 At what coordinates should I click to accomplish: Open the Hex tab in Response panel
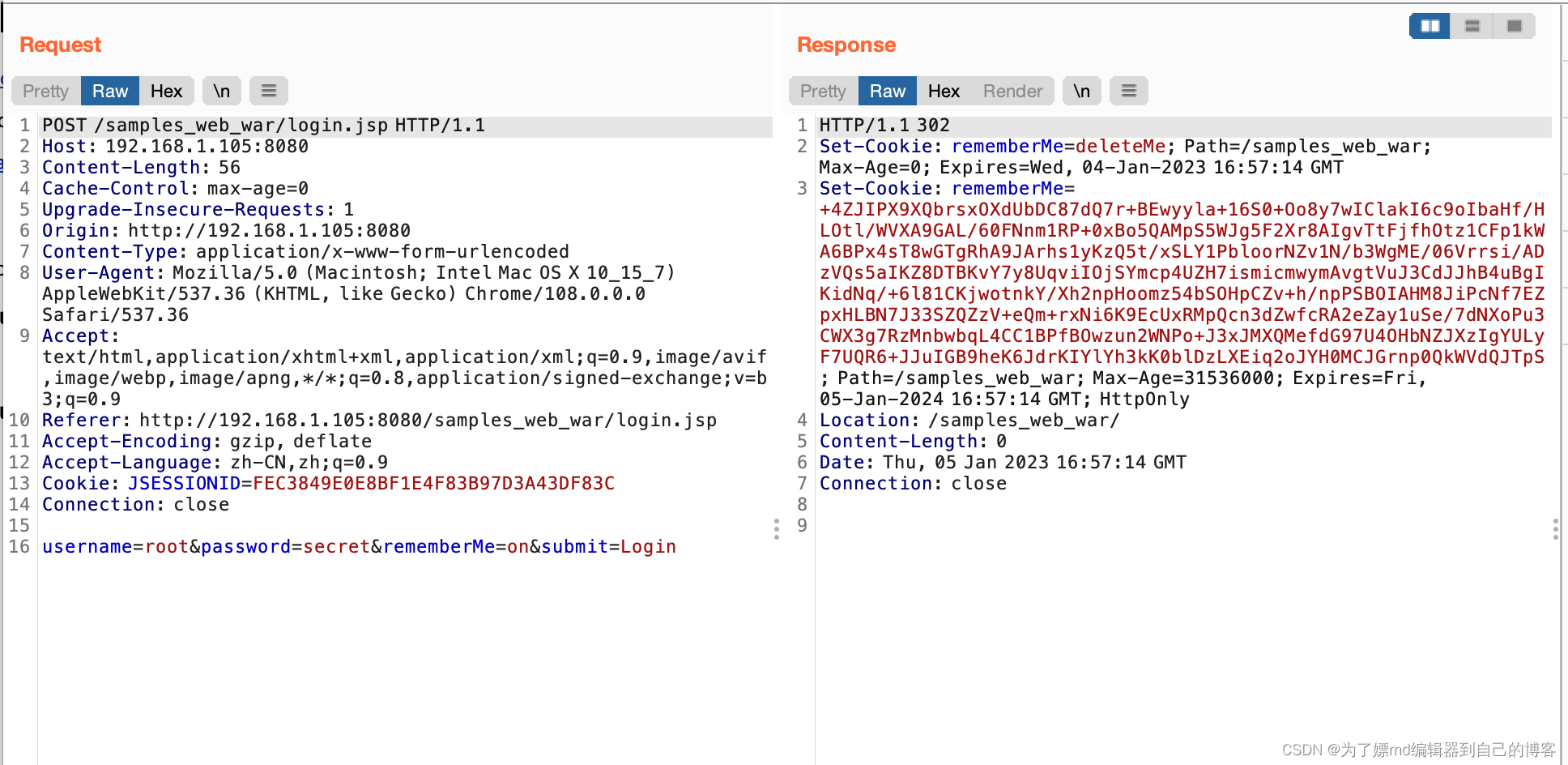(944, 91)
